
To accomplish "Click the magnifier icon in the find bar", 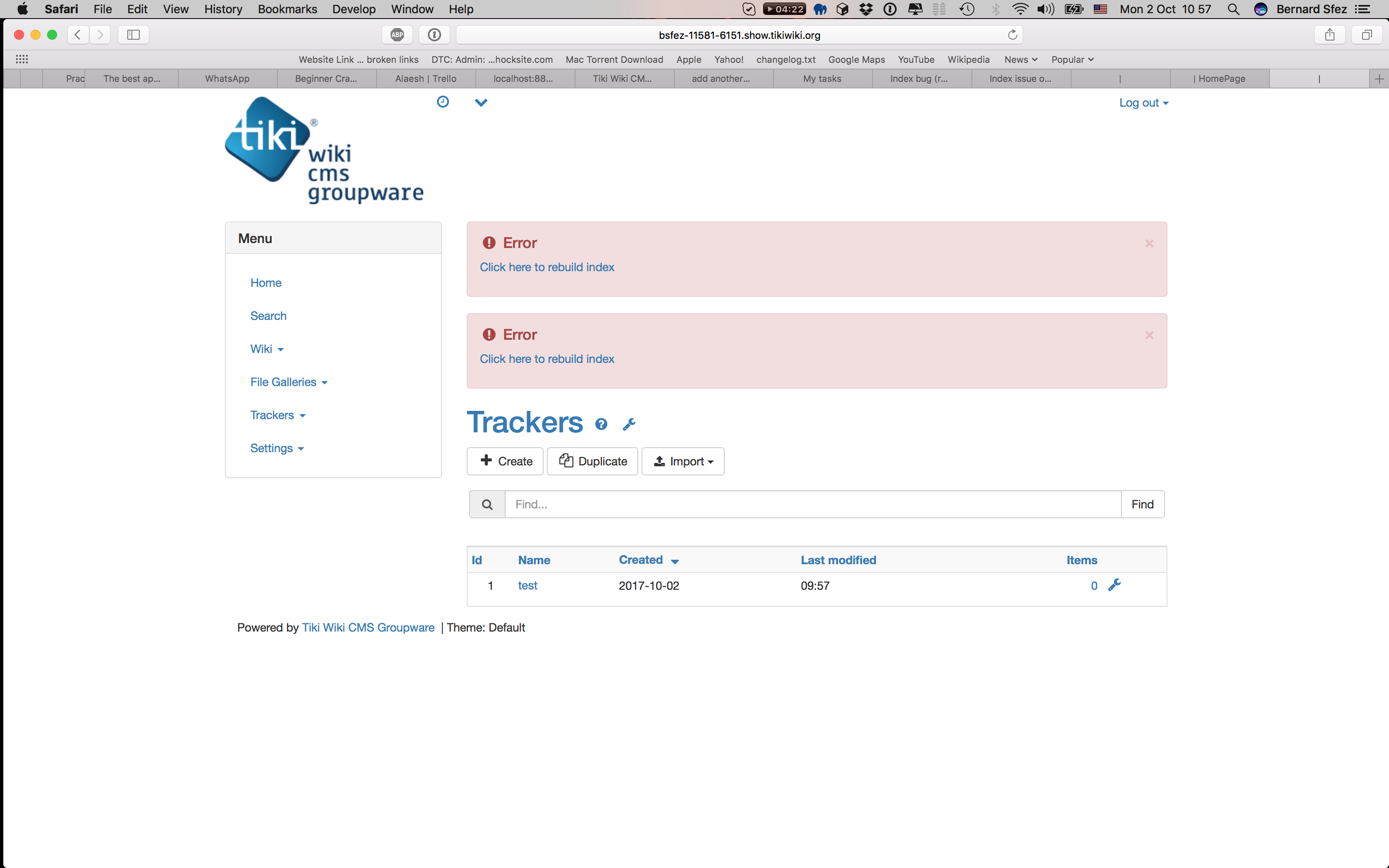I will coord(487,504).
